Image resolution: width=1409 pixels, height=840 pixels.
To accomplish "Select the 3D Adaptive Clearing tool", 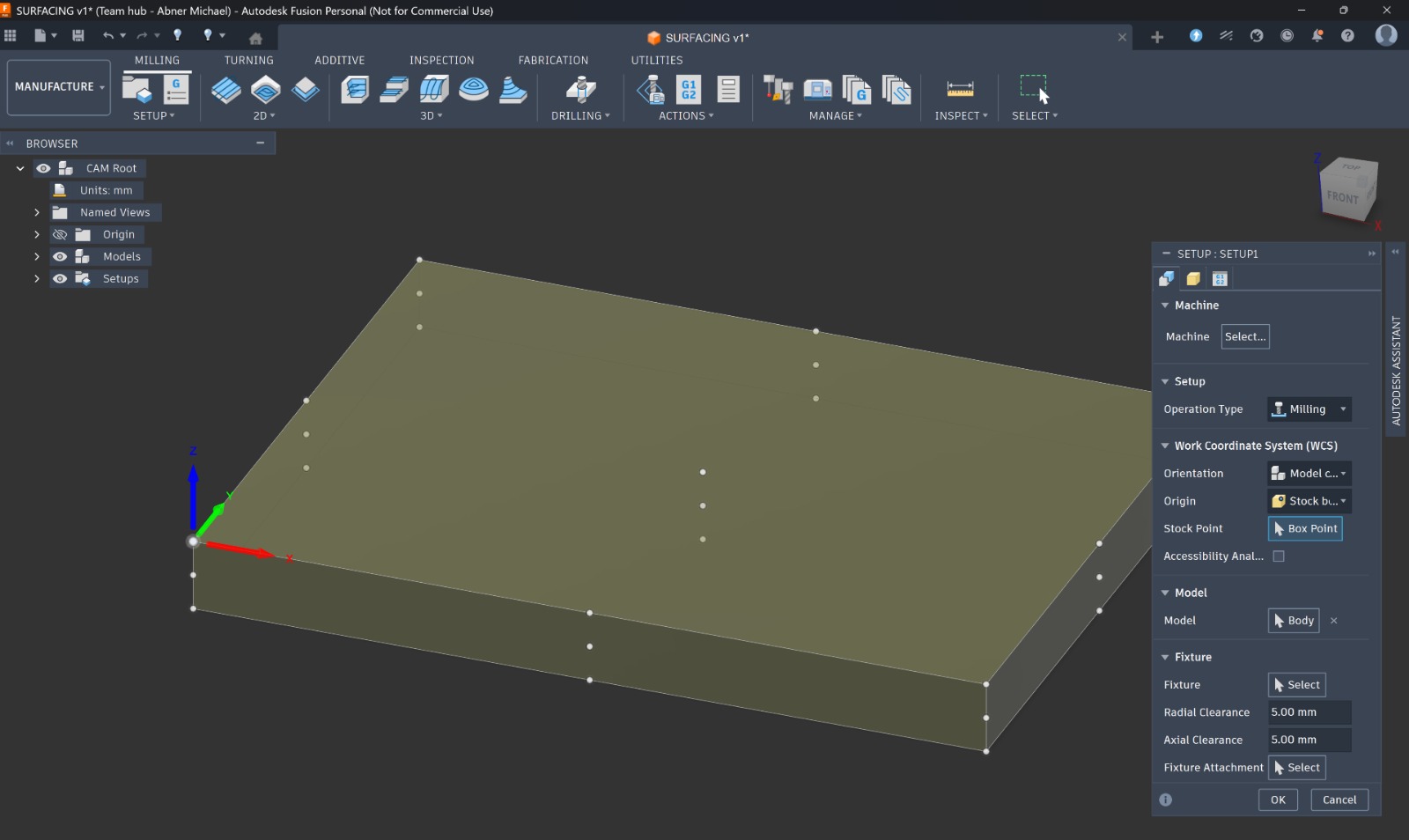I will pos(355,89).
